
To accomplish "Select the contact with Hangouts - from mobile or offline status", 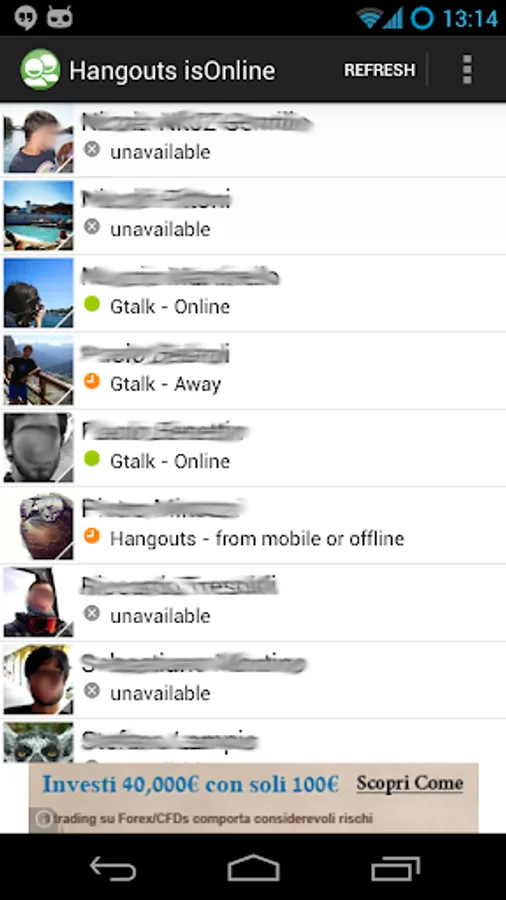I will click(253, 525).
